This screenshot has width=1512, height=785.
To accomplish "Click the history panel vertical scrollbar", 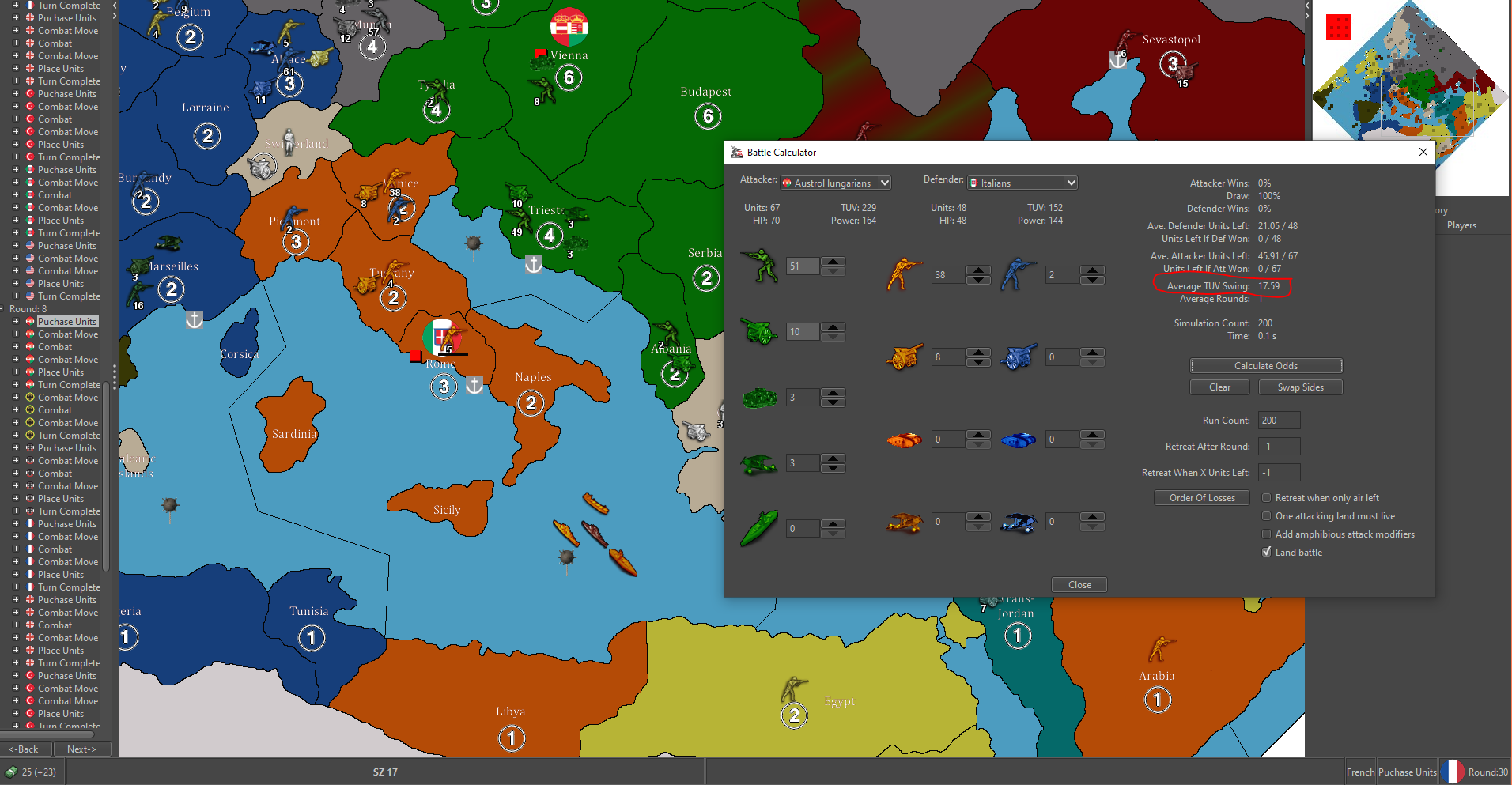I will tap(106, 474).
